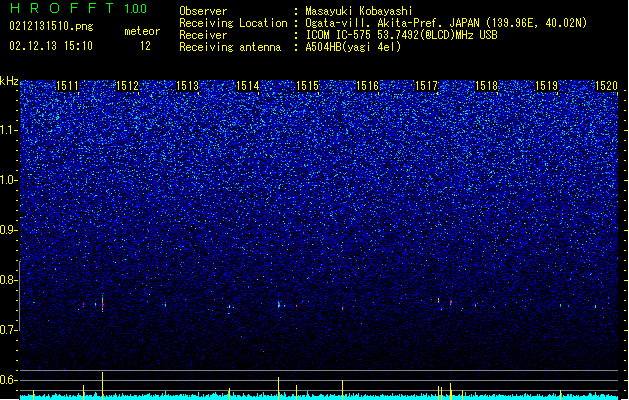
Task: Click the 1517 time marker
Action: point(426,86)
